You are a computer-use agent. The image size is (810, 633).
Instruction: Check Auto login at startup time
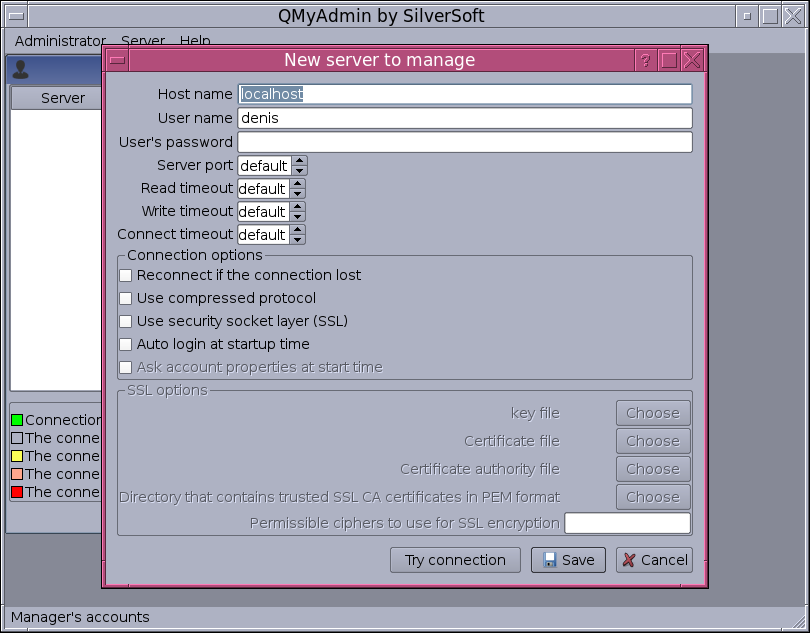[x=126, y=344]
